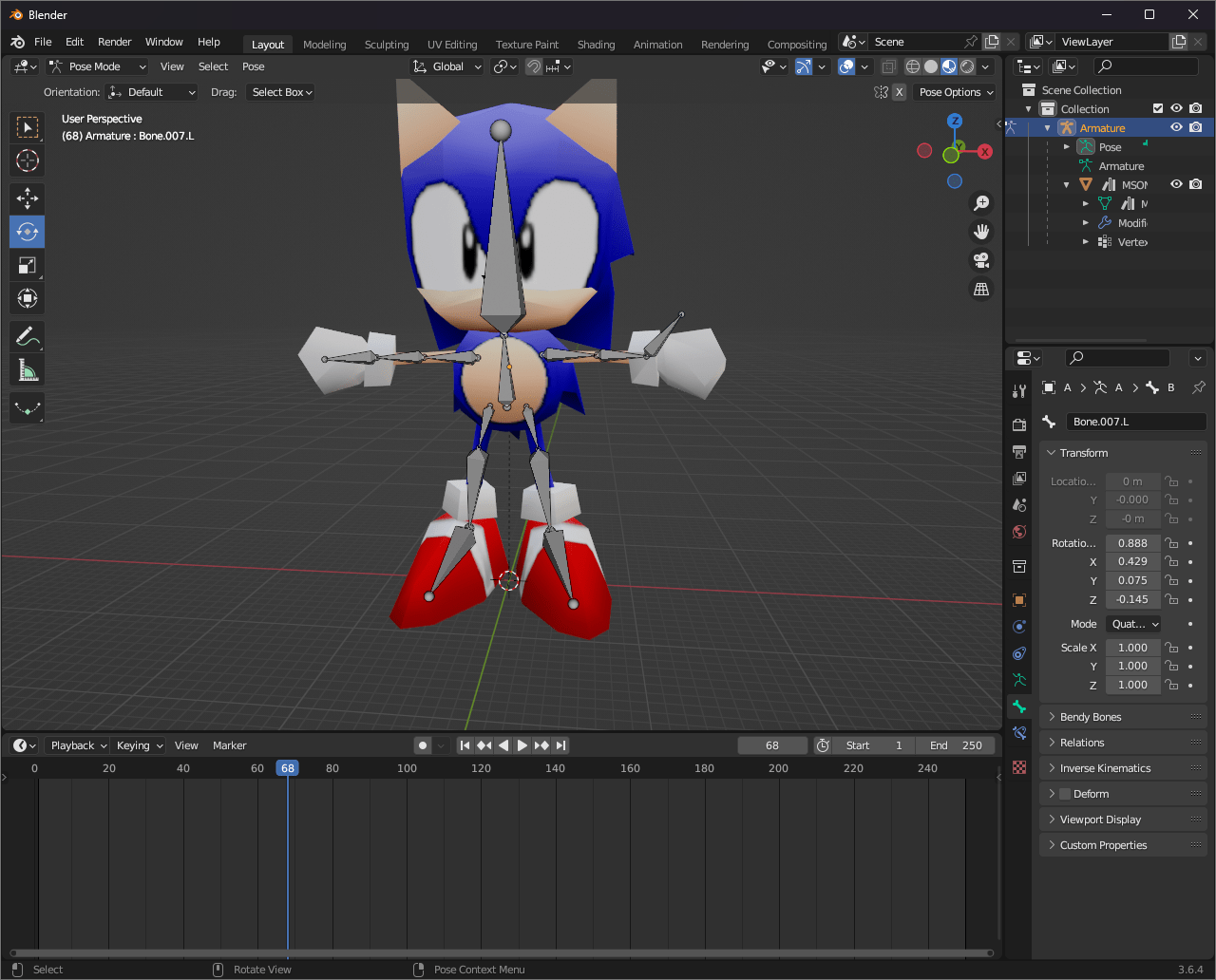The image size is (1216, 980).
Task: Open the Tool properties tab
Action: (1019, 391)
